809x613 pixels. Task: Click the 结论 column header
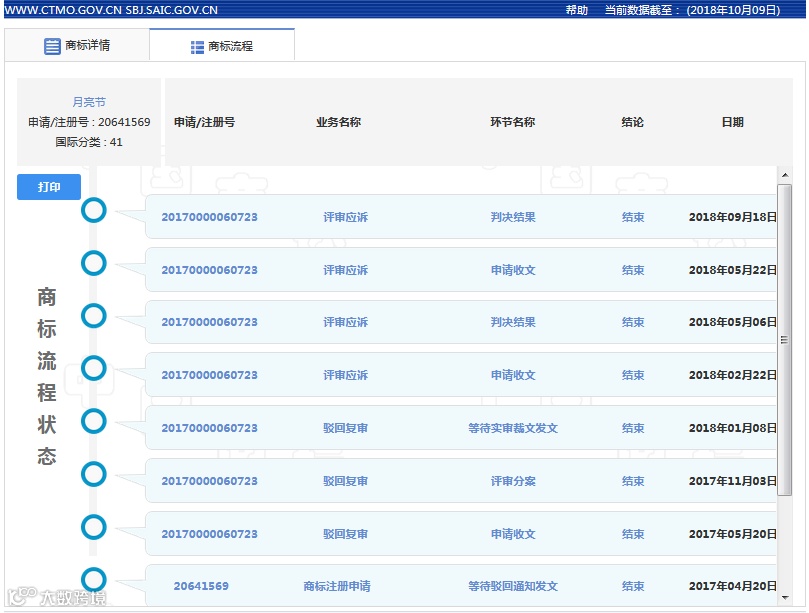[x=633, y=122]
